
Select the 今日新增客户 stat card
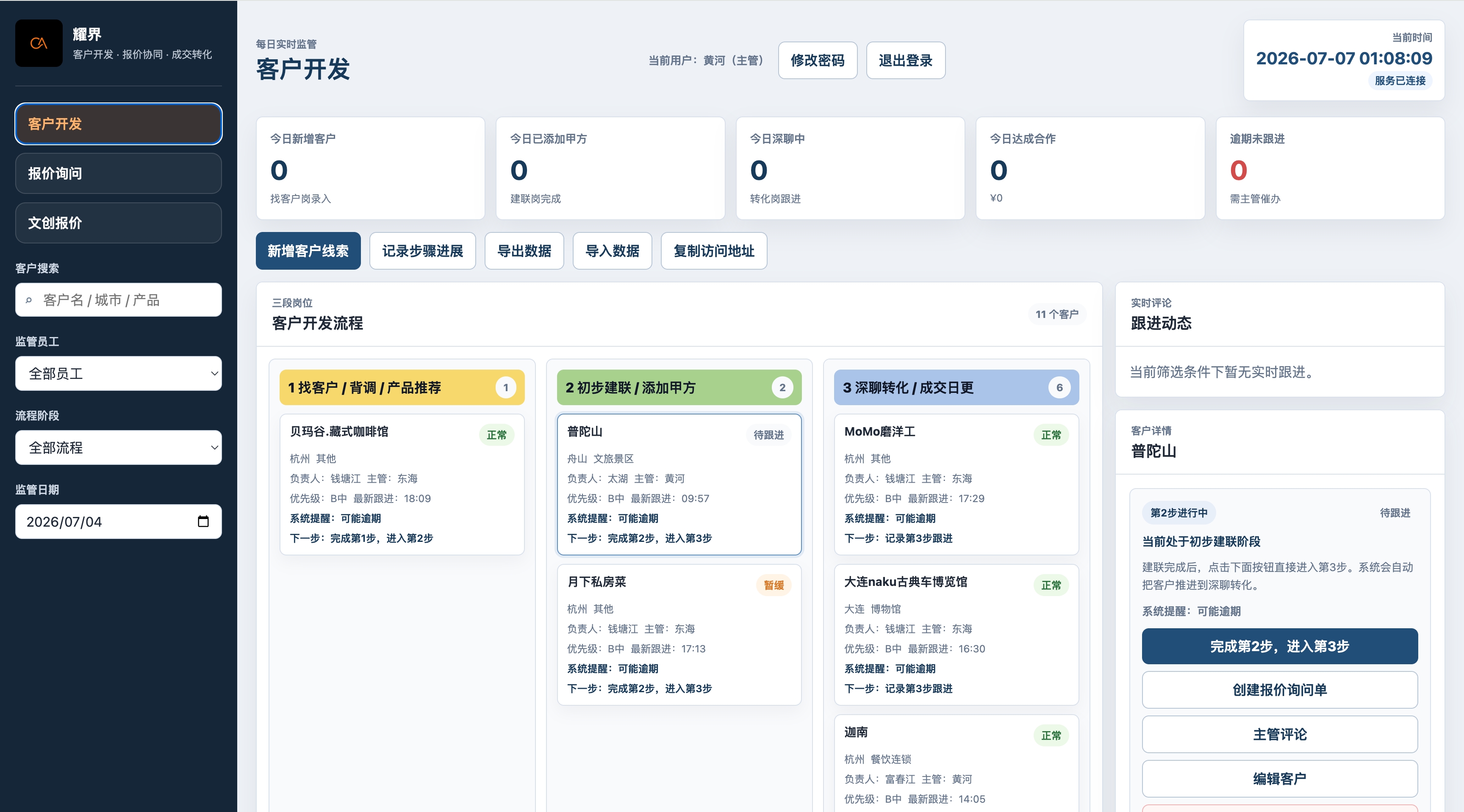[x=371, y=168]
